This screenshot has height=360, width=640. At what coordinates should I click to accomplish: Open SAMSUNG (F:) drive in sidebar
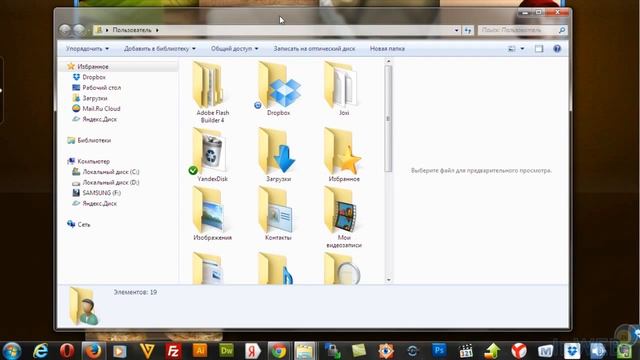point(101,193)
